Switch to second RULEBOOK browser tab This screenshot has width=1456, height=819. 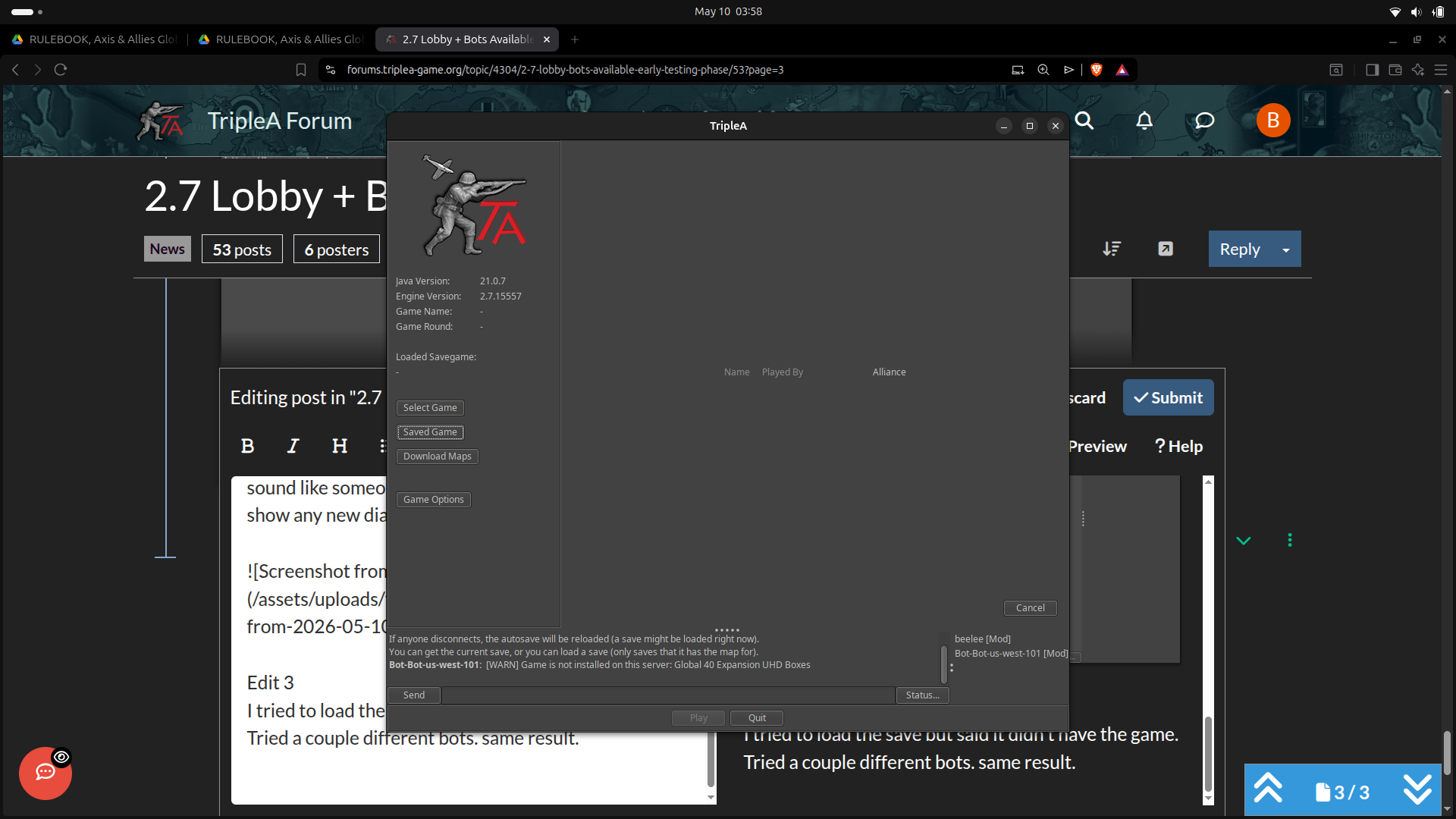[281, 39]
